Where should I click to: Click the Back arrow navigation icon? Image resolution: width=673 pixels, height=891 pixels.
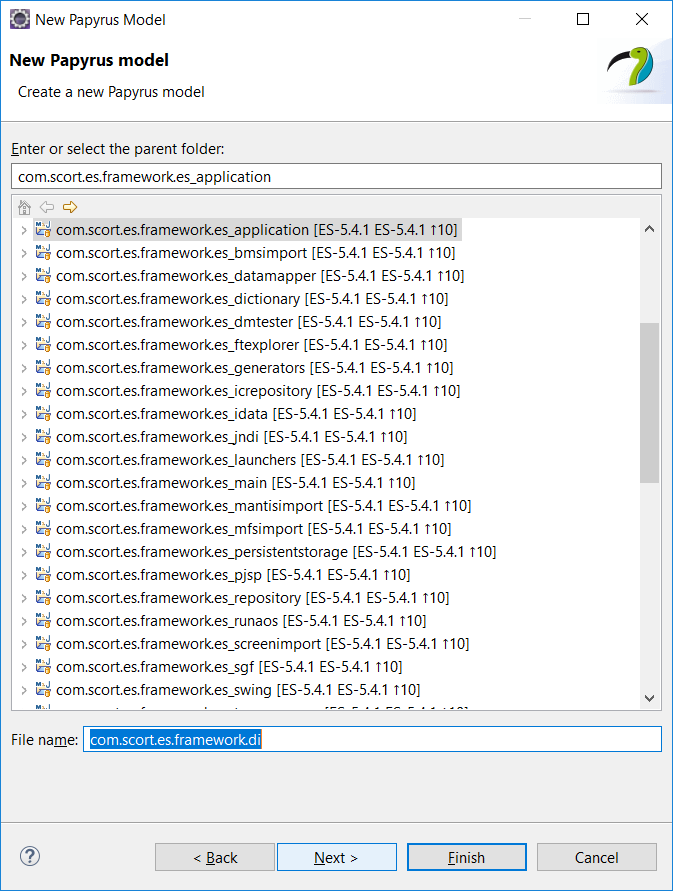click(x=47, y=207)
